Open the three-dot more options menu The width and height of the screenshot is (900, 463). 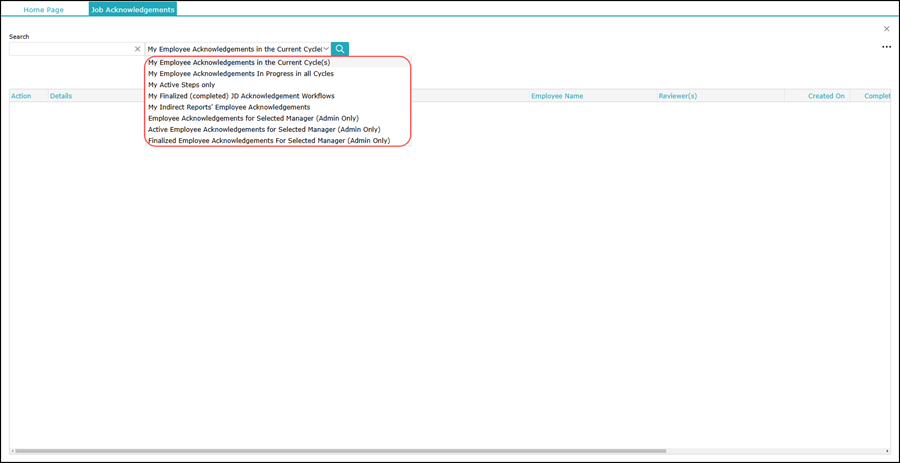pyautogui.click(x=886, y=47)
